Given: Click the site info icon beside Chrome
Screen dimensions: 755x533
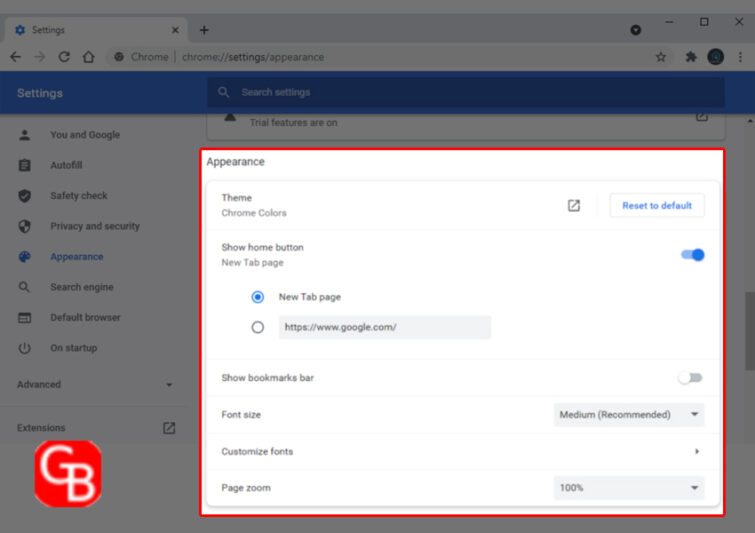Looking at the screenshot, I should coord(119,57).
